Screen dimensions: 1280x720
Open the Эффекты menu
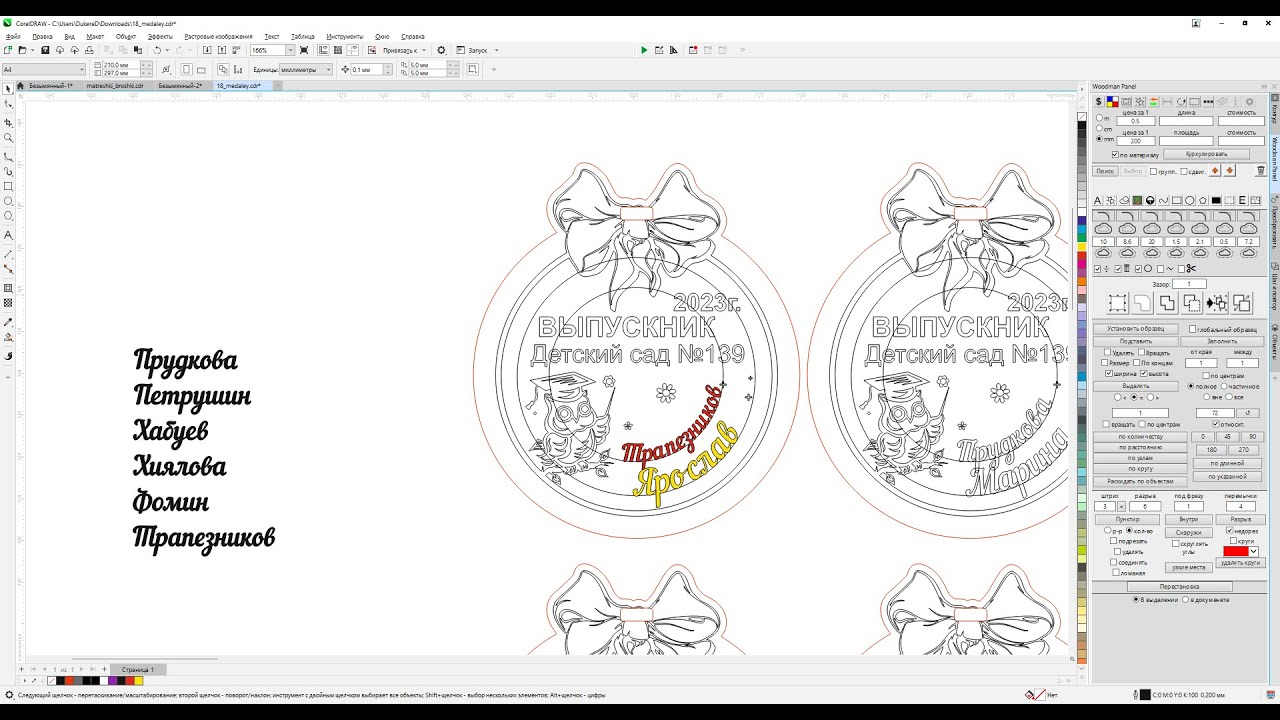pos(160,36)
